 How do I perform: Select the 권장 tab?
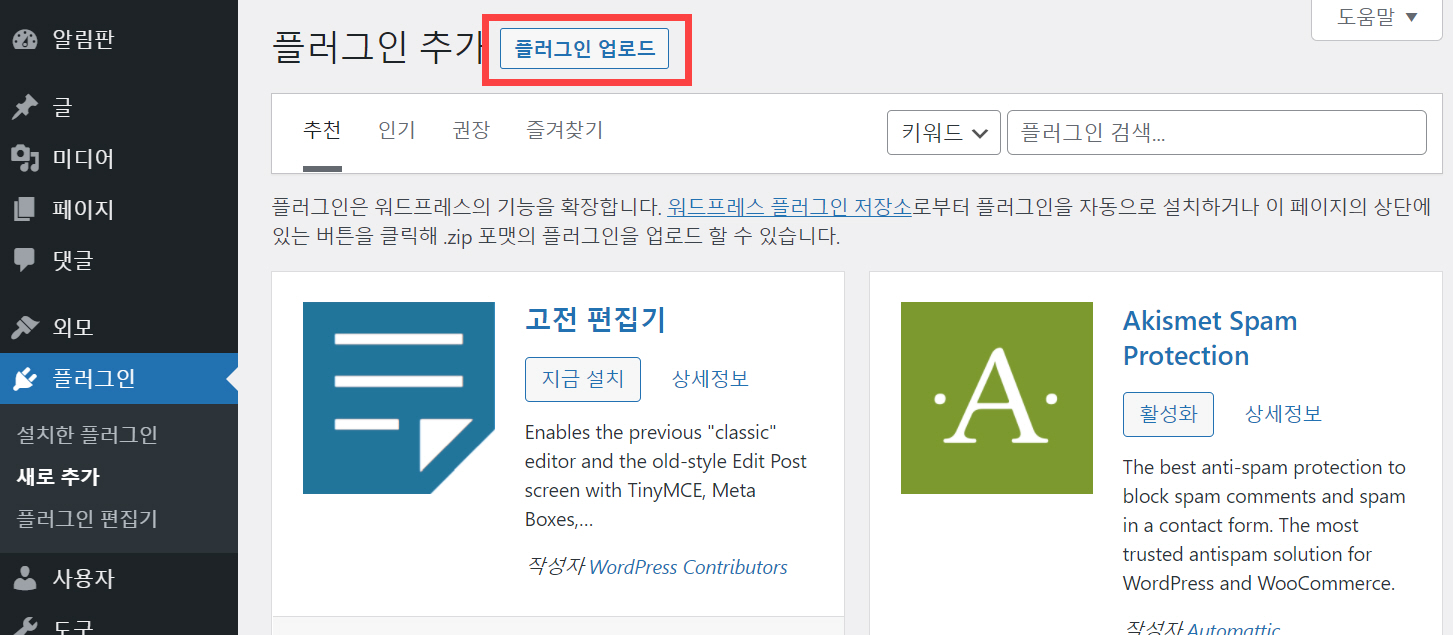pos(470,129)
